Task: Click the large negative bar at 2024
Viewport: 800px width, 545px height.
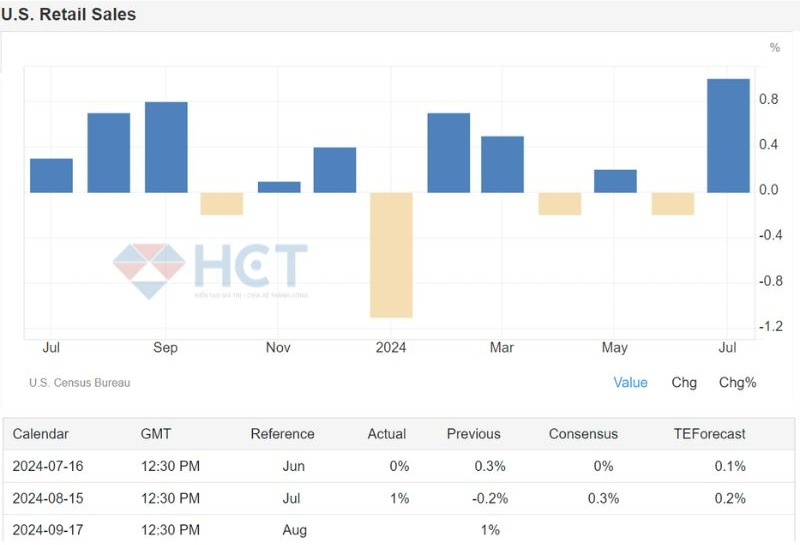Action: point(391,254)
